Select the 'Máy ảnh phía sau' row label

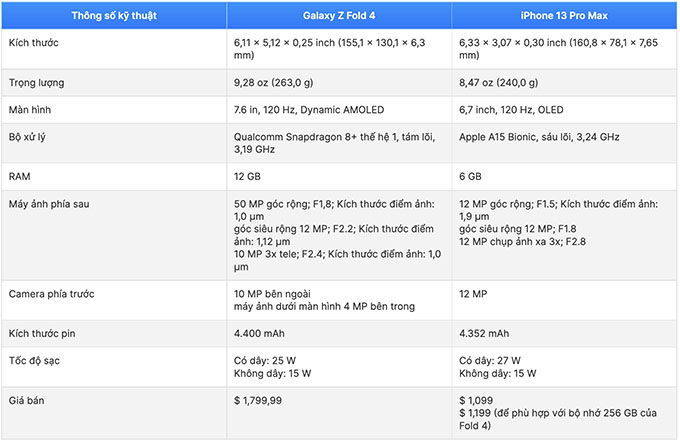[x=49, y=204]
